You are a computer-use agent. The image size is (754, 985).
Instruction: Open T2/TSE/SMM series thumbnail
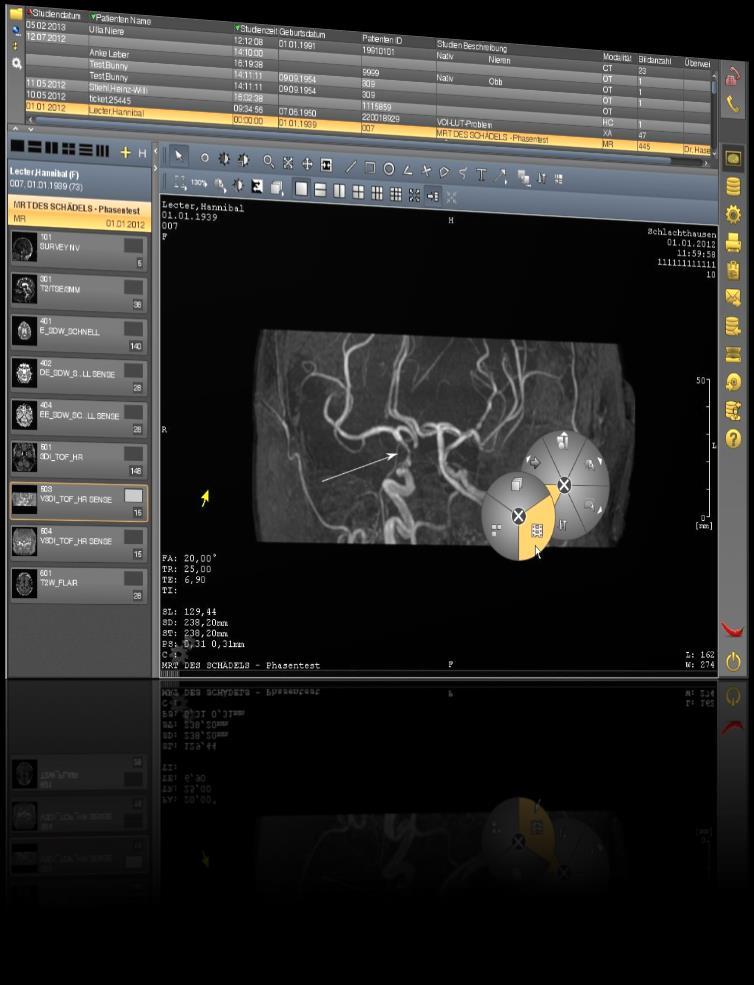click(78, 291)
